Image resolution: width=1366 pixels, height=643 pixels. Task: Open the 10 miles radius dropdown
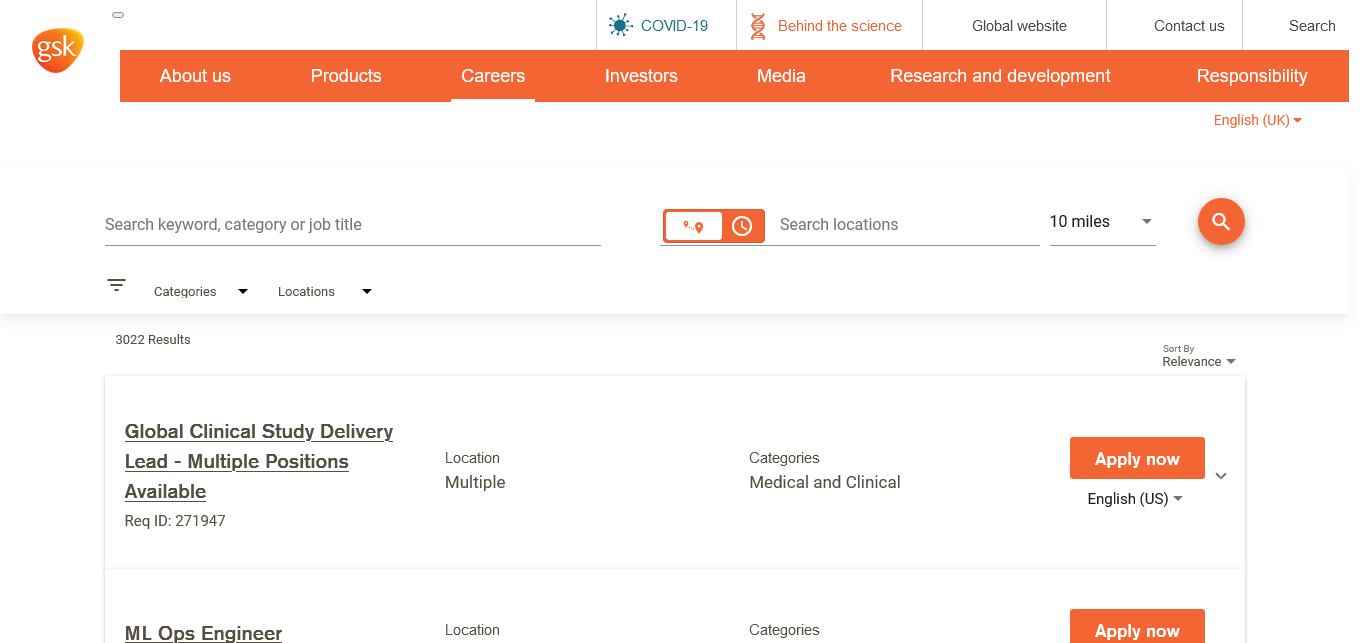click(x=1101, y=222)
